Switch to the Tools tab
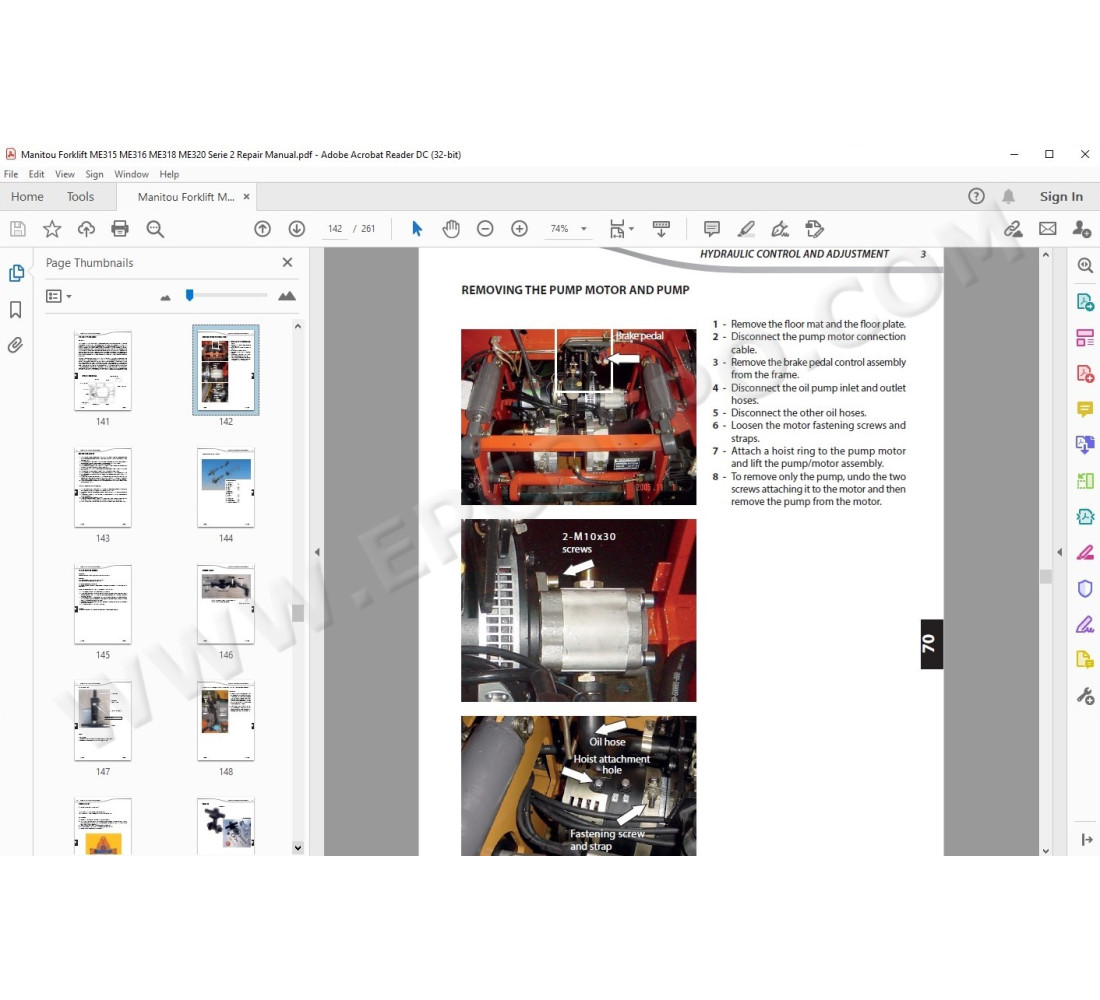 (80, 196)
